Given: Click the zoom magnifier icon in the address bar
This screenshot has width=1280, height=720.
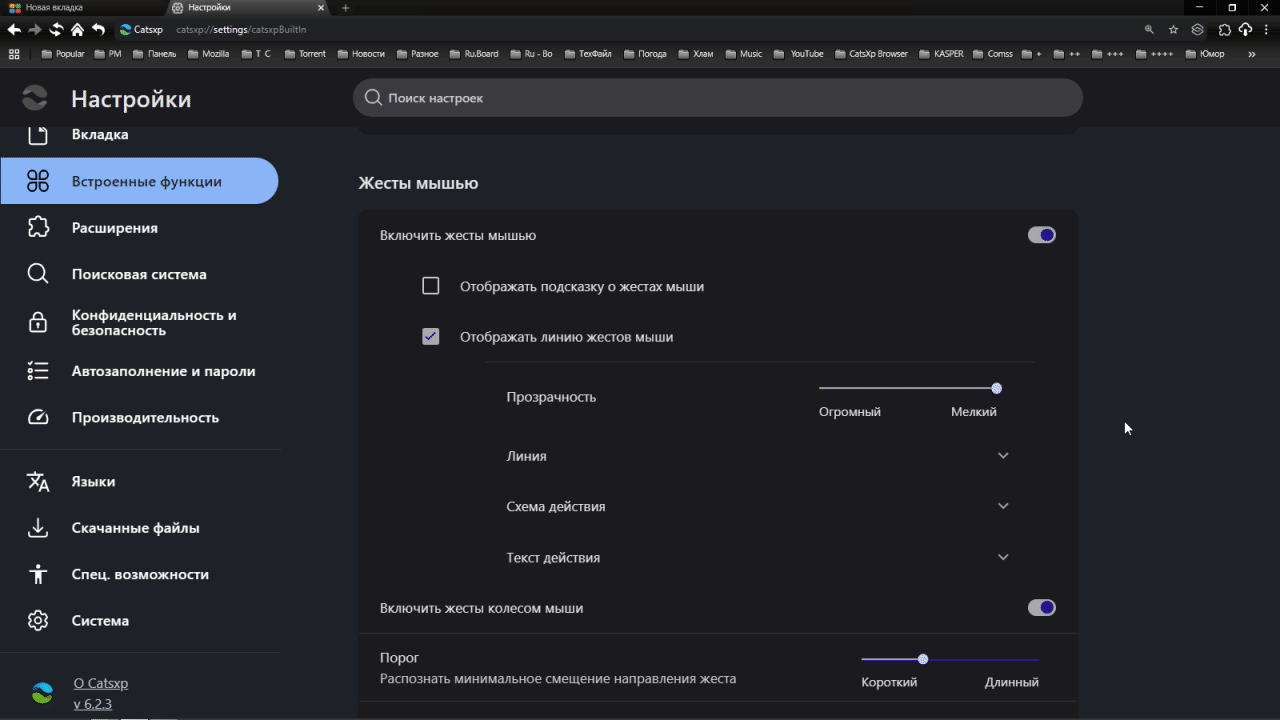Looking at the screenshot, I should coord(1149,30).
